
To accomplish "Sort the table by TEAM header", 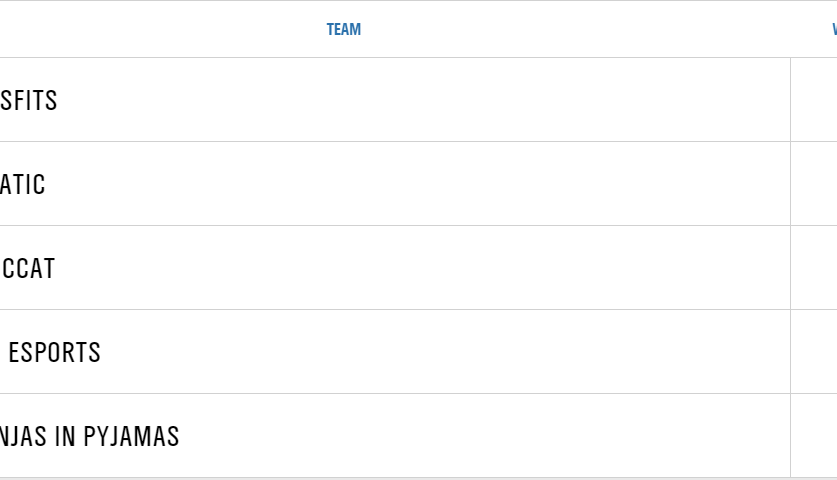I will click(343, 30).
